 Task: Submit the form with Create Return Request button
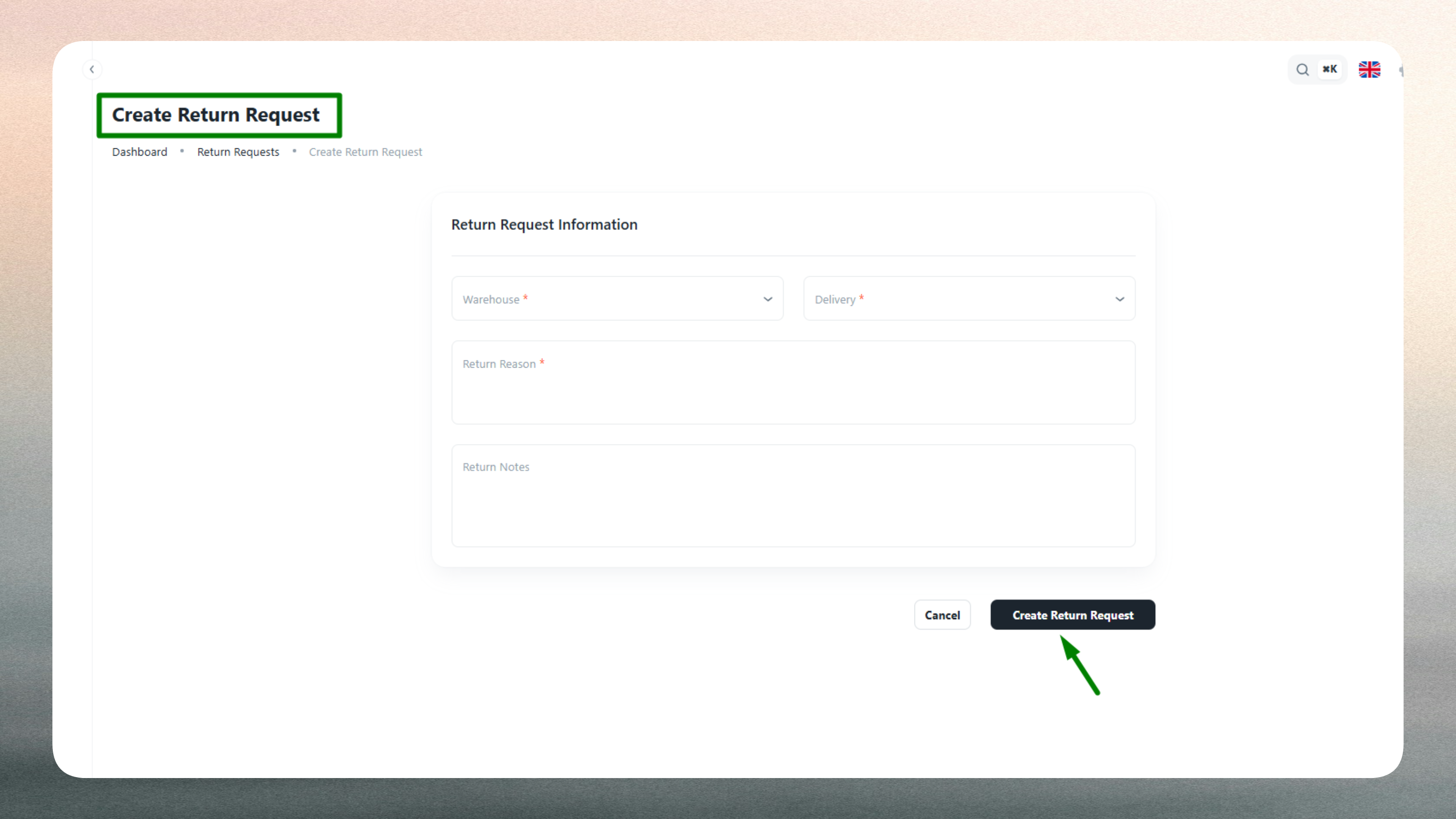click(1072, 615)
